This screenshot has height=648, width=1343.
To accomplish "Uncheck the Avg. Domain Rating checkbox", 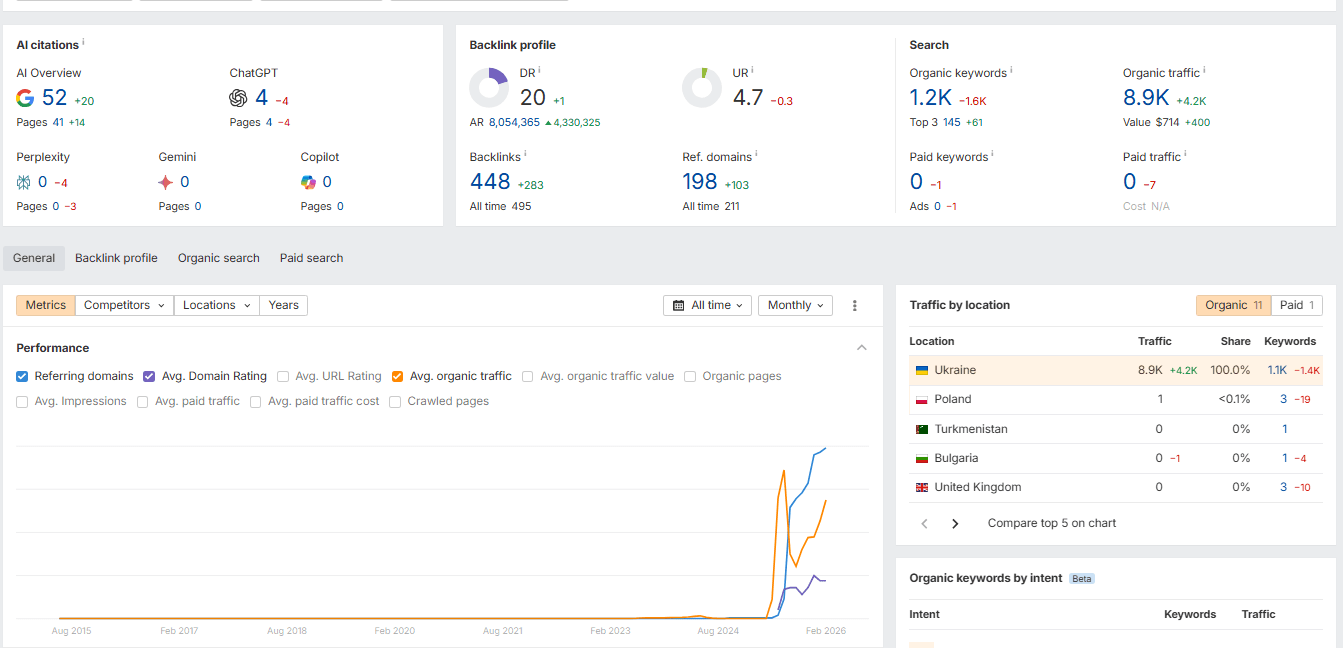I will [149, 376].
